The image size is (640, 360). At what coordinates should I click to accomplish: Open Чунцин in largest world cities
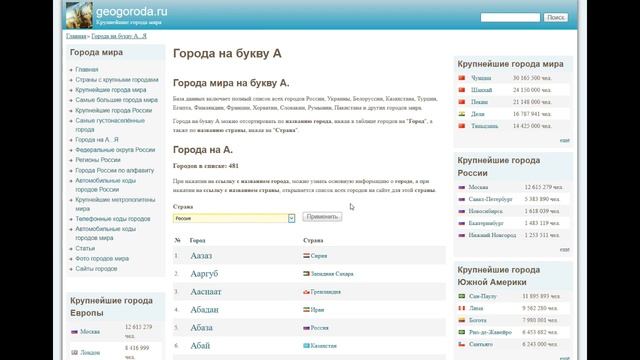(x=481, y=78)
